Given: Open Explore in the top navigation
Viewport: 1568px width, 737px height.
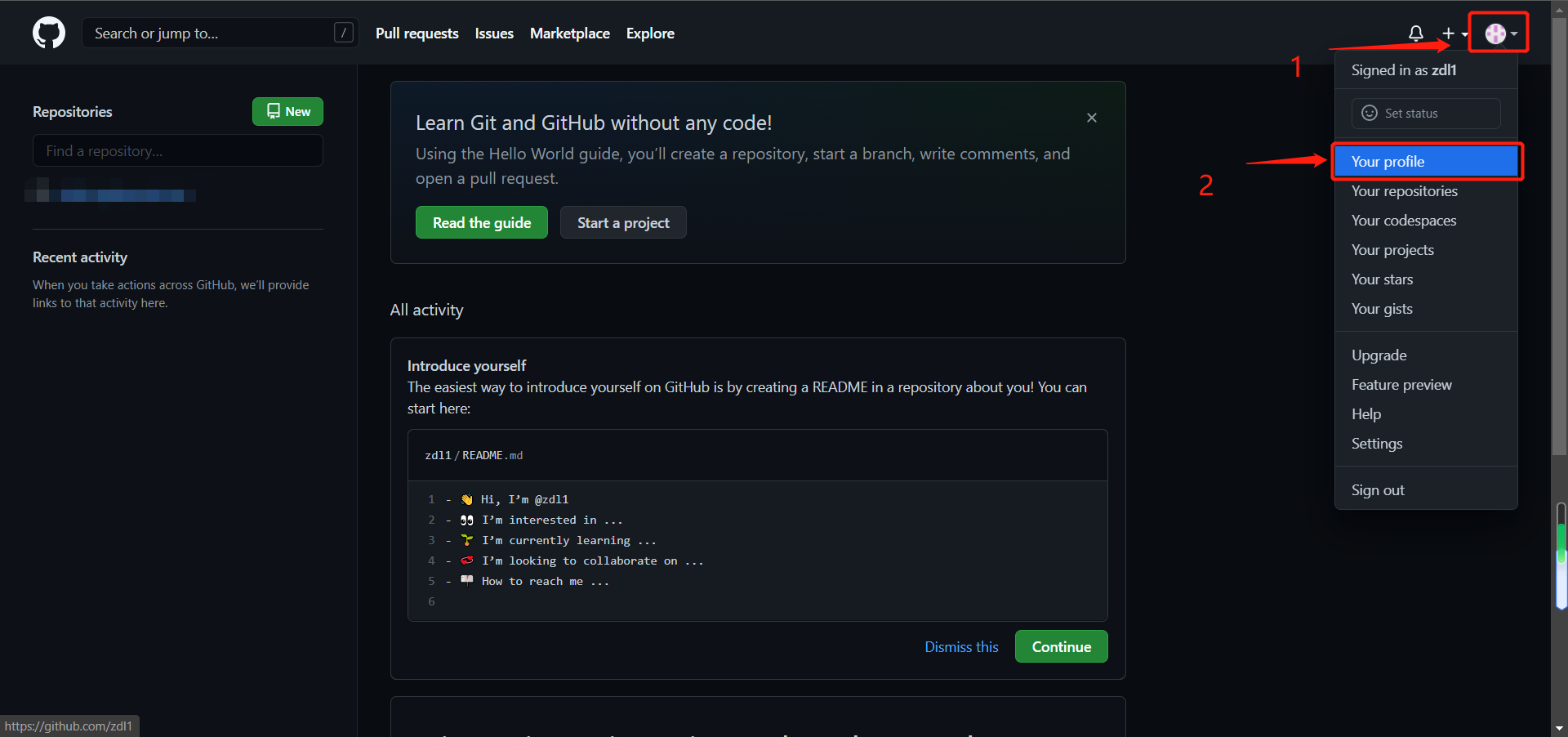Looking at the screenshot, I should click(650, 33).
